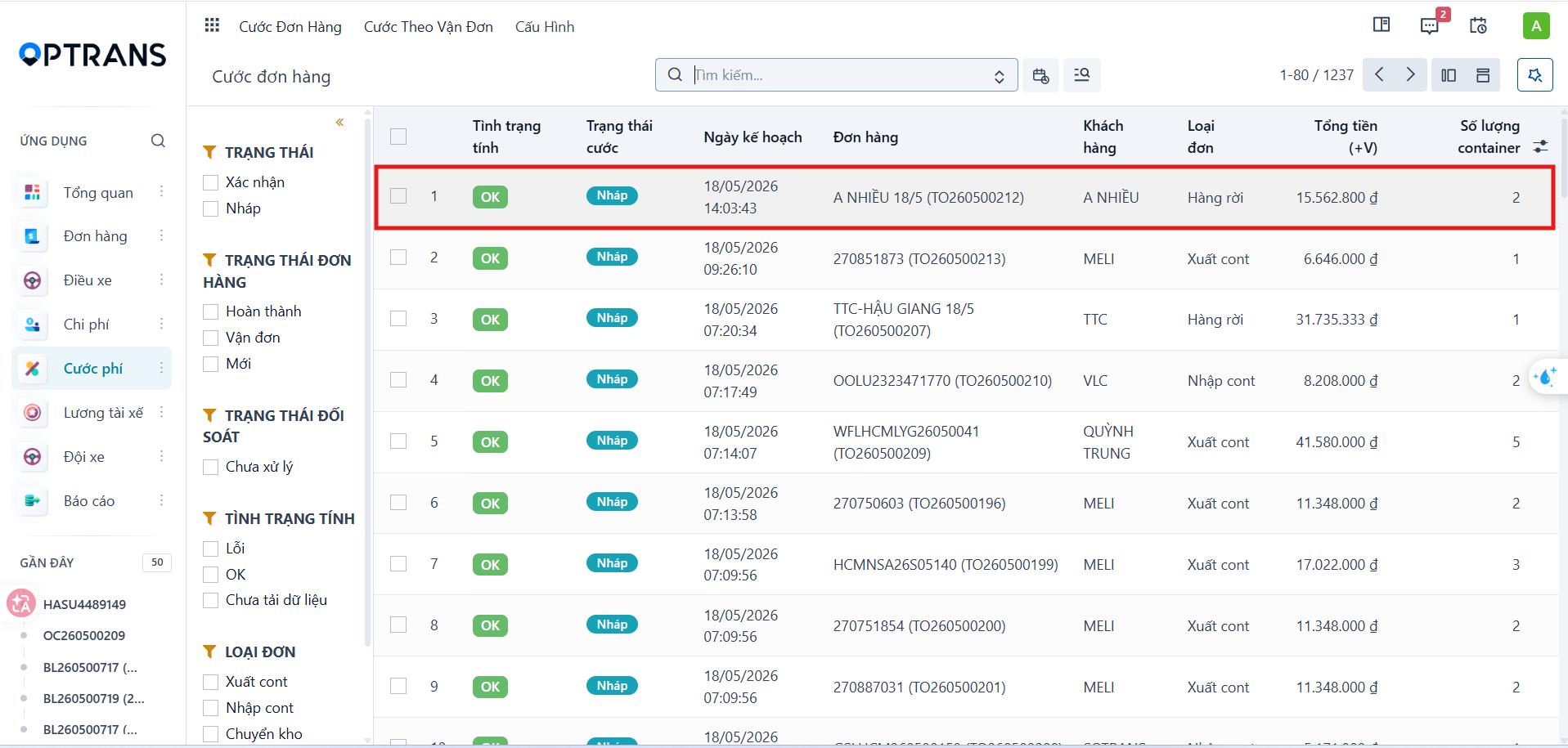Select all rows with header checkbox

pos(398,137)
